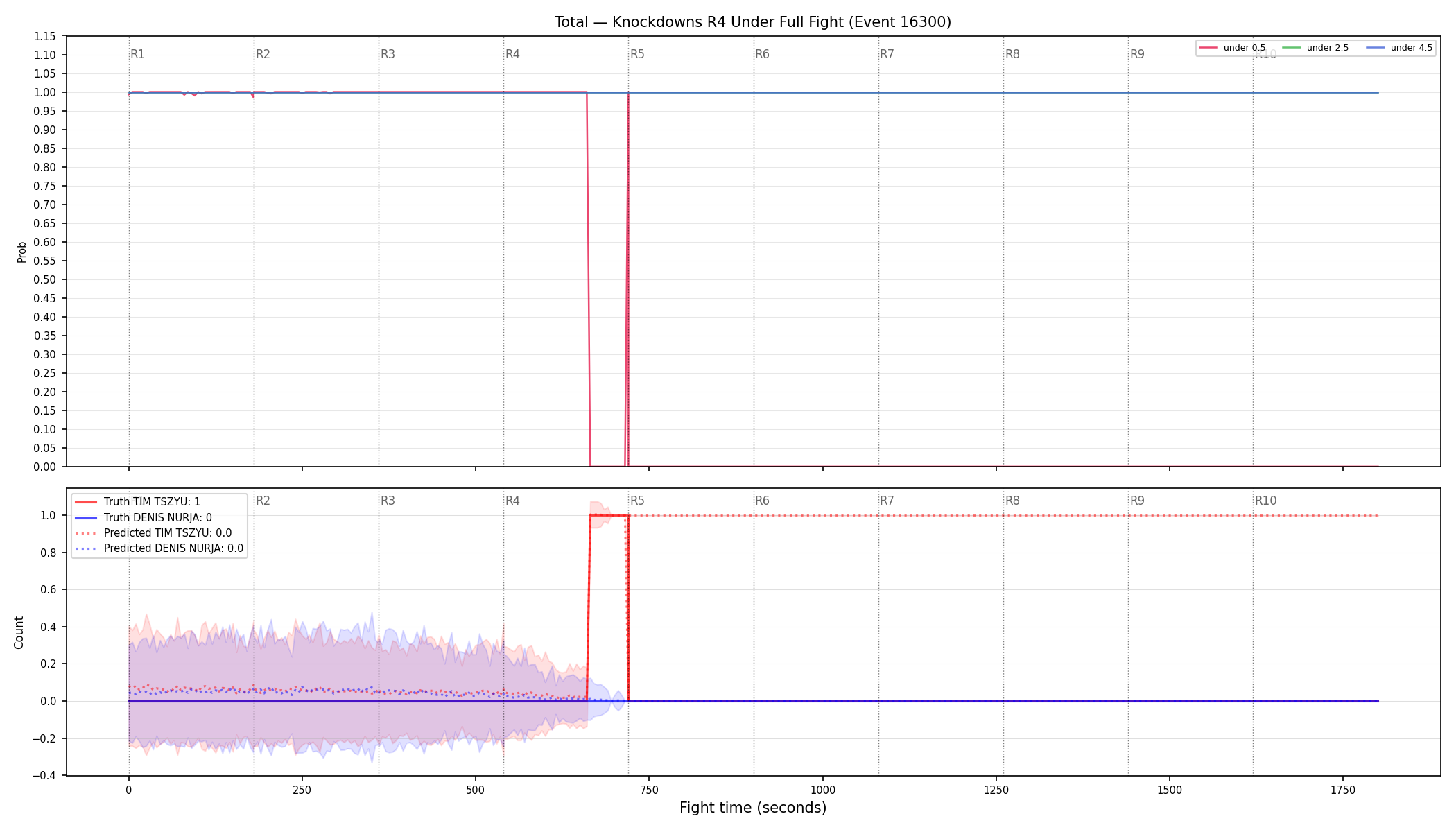Click the chart title mentioning Event 16300

(x=753, y=22)
